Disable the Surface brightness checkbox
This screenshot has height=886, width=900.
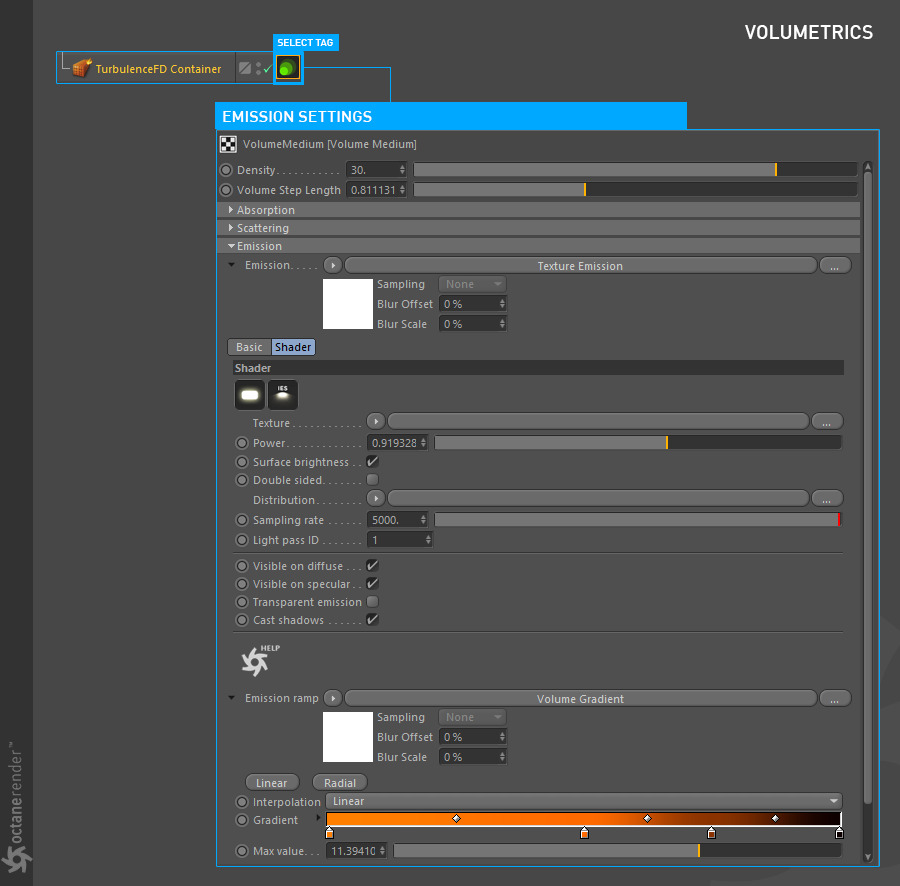click(x=372, y=462)
